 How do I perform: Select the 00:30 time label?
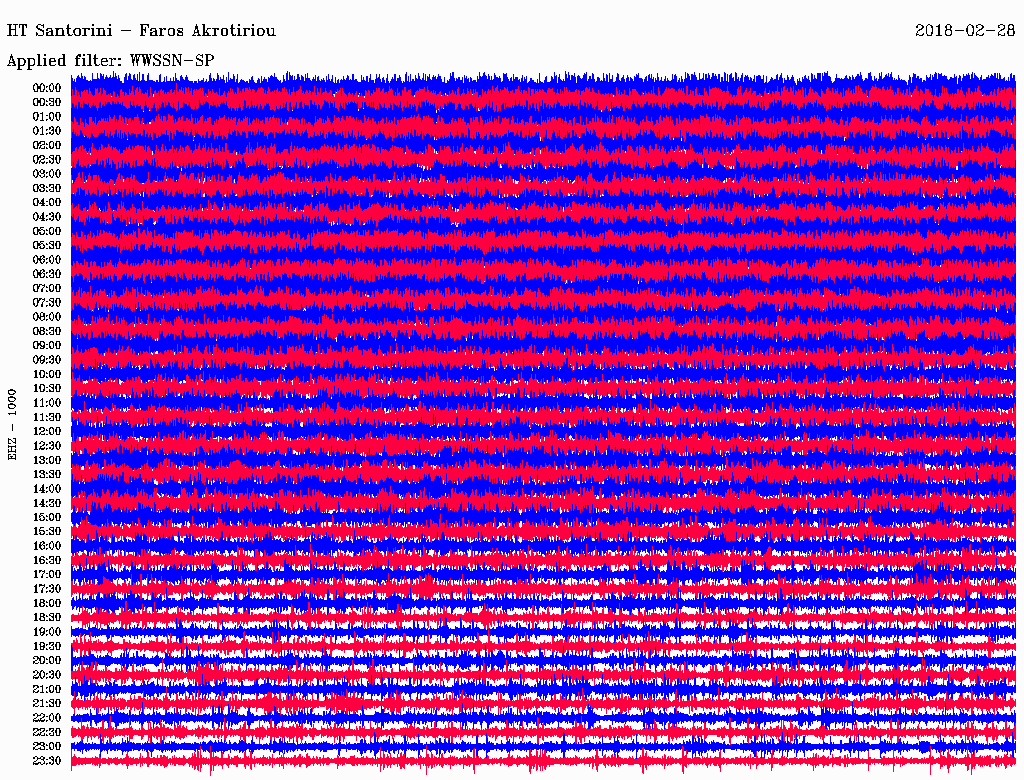pyautogui.click(x=47, y=103)
